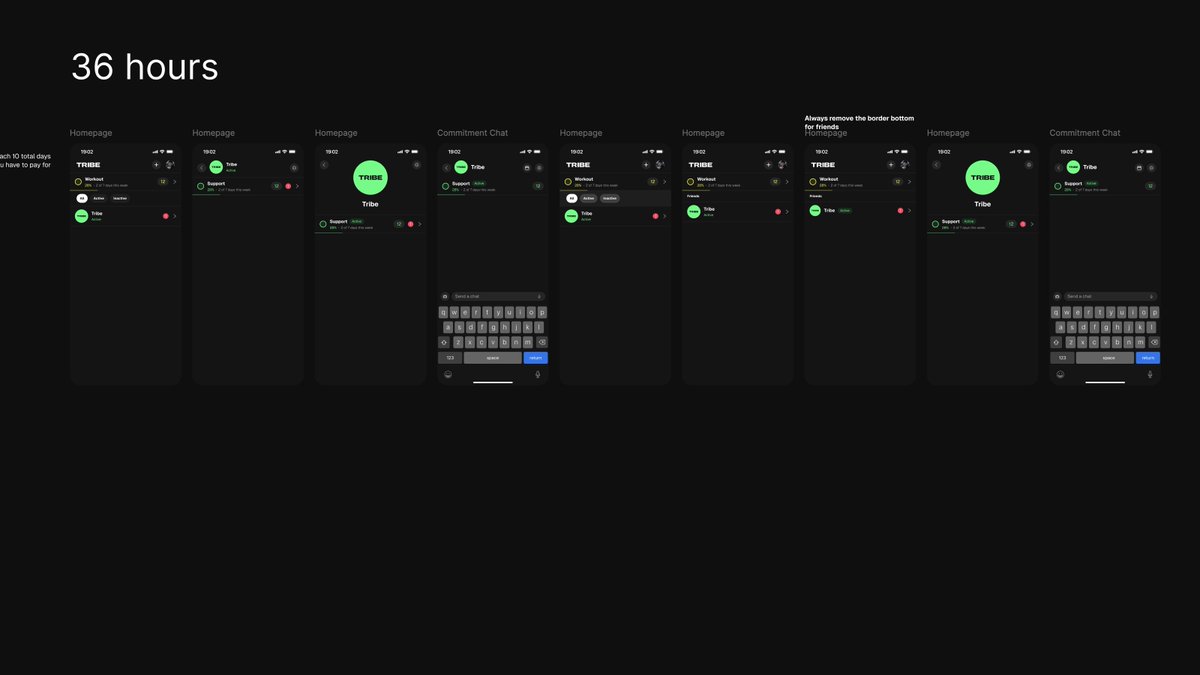Image resolution: width=1200 pixels, height=675 pixels.
Task: Select Inactive pill in Homepage frame with highlighted filter bar
Action: [610, 199]
